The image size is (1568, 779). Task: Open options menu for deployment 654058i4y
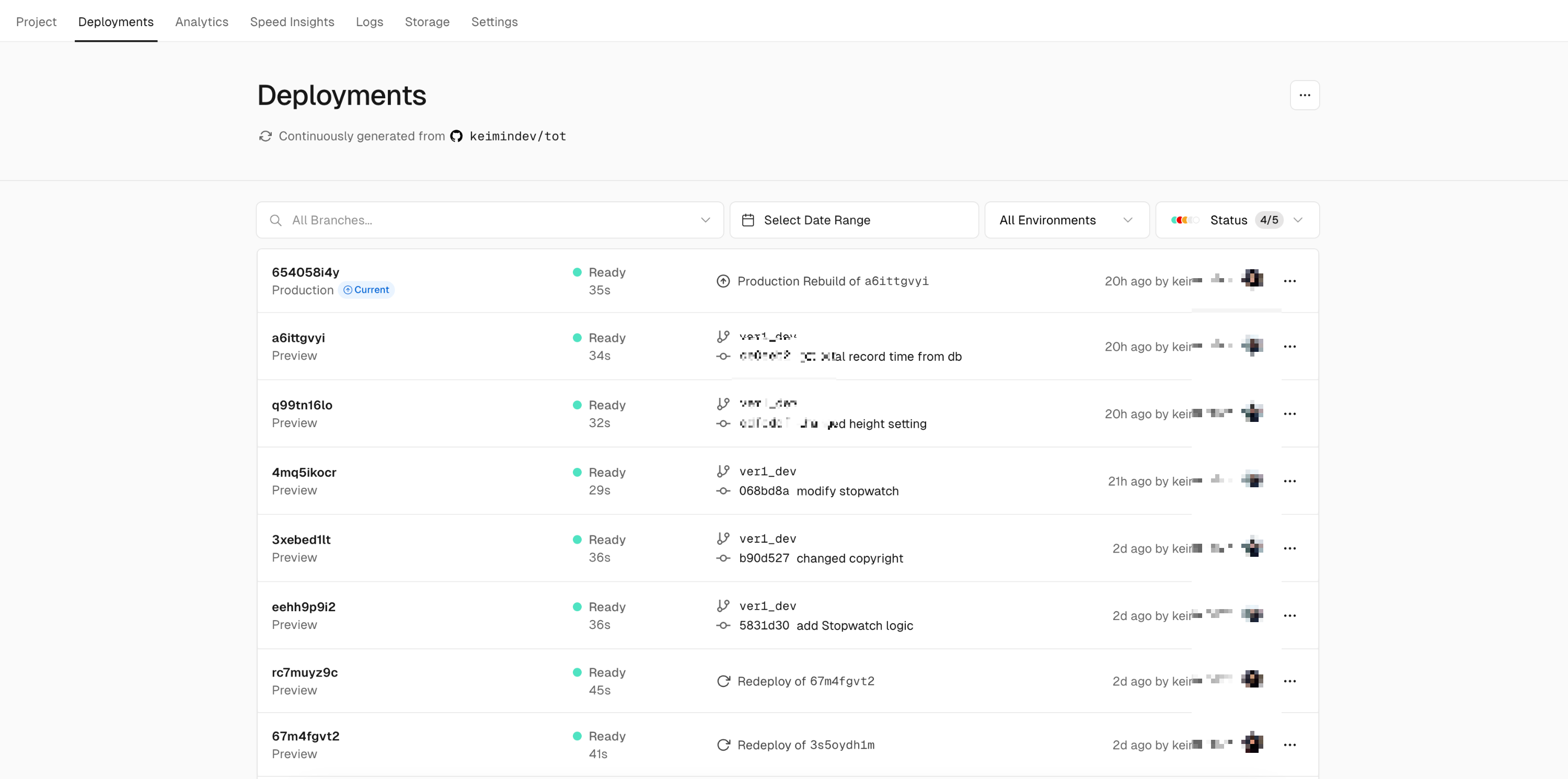[1289, 281]
